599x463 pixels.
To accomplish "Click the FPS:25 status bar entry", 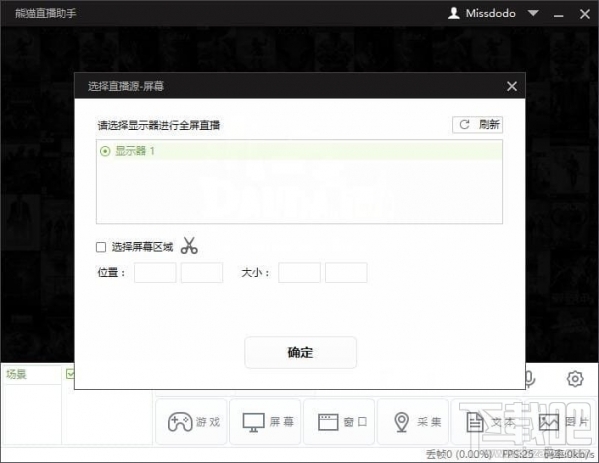I will click(518, 454).
